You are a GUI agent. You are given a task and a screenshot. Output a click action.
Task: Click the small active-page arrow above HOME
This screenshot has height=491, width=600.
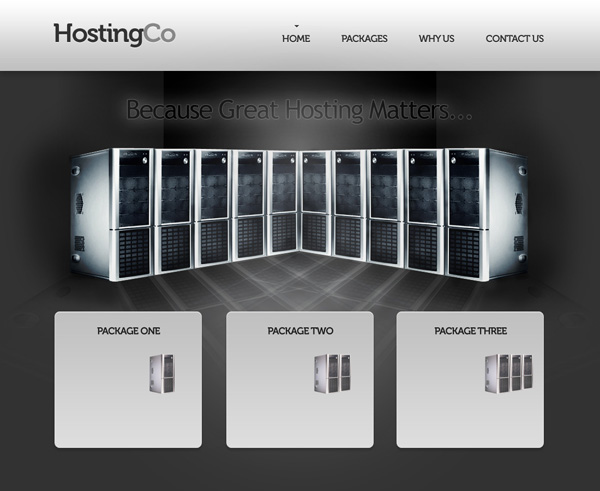[x=297, y=26]
